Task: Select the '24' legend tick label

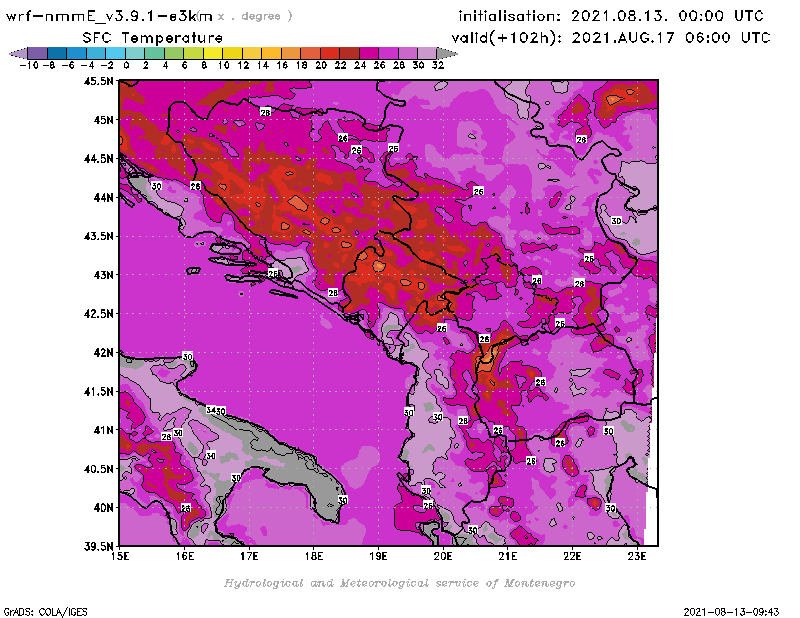Action: pos(360,65)
